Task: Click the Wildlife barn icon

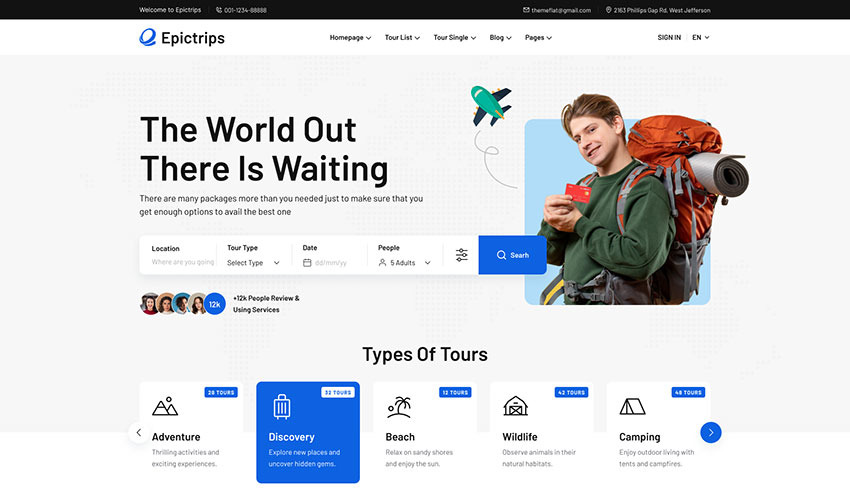Action: pyautogui.click(x=515, y=406)
